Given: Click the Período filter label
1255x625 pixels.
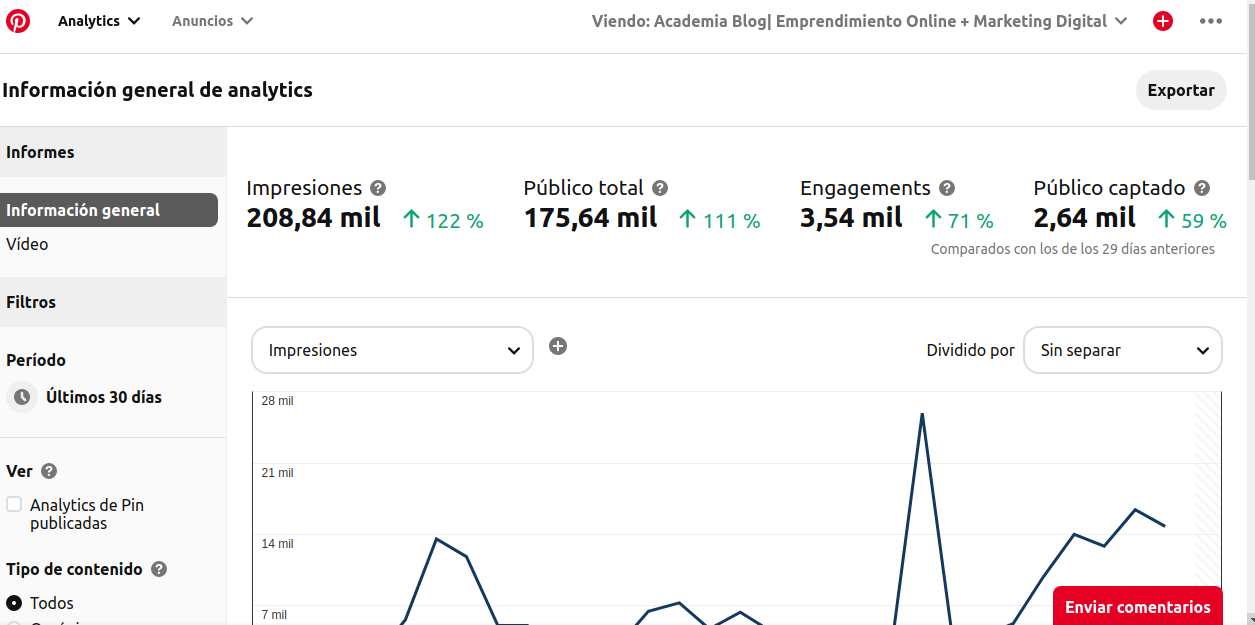Looking at the screenshot, I should (36, 360).
